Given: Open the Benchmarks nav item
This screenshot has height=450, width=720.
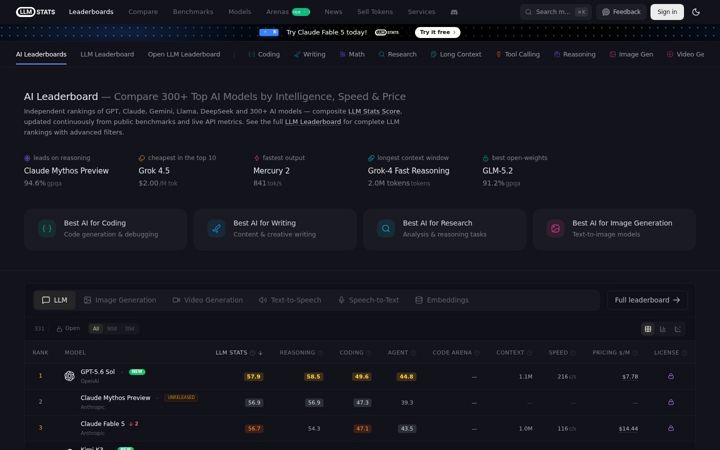Looking at the screenshot, I should (x=193, y=12).
